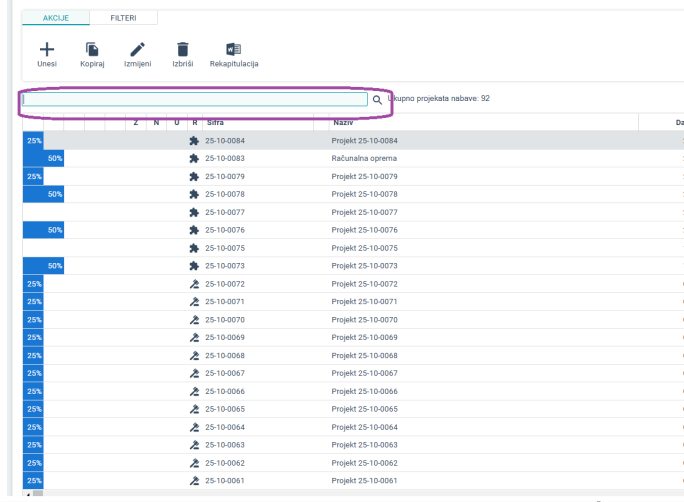
Task: Click the Unesi plus icon
Action: (46, 49)
